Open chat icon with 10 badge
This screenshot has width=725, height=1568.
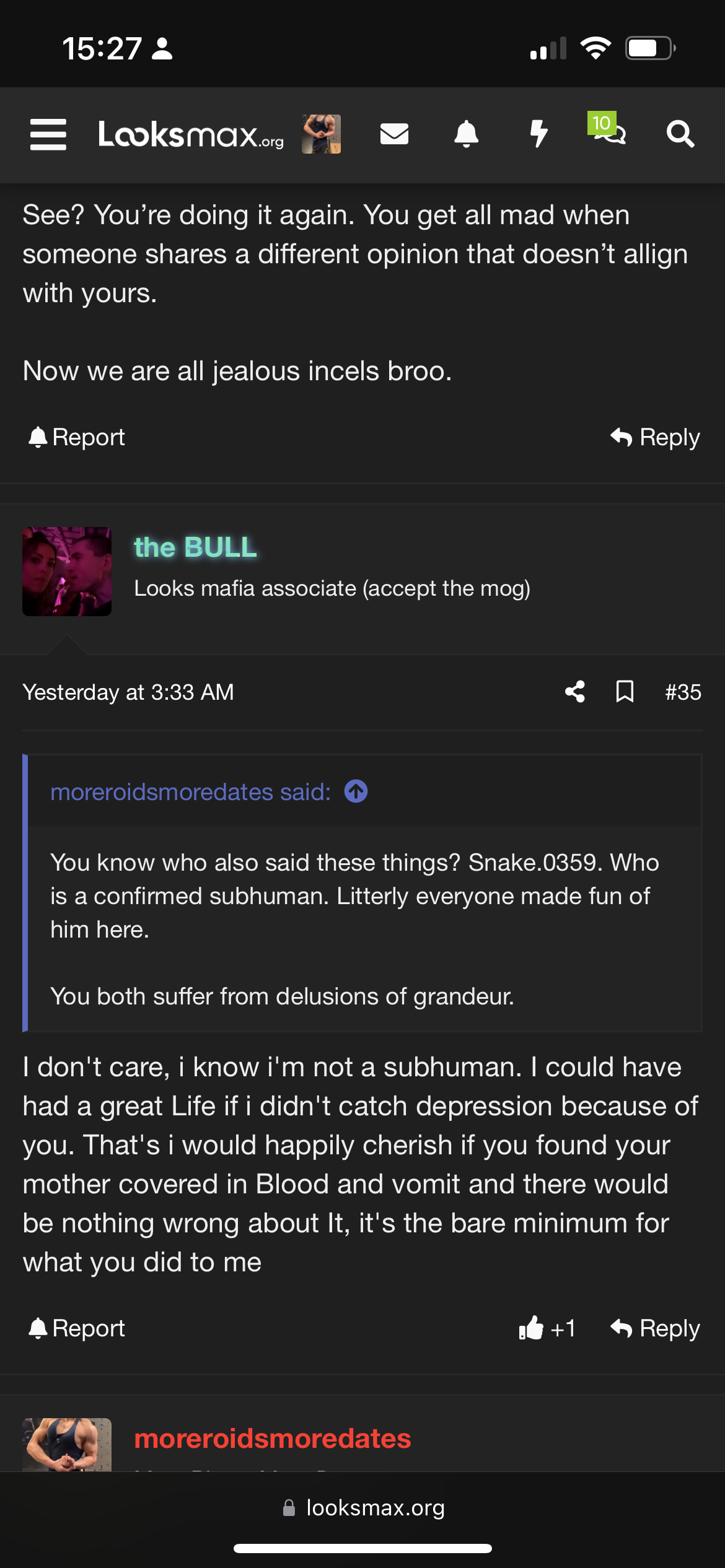pos(609,130)
